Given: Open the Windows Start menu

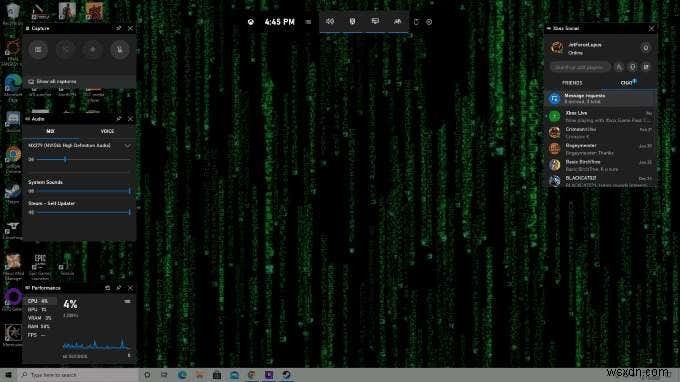Looking at the screenshot, I should pos(8,375).
